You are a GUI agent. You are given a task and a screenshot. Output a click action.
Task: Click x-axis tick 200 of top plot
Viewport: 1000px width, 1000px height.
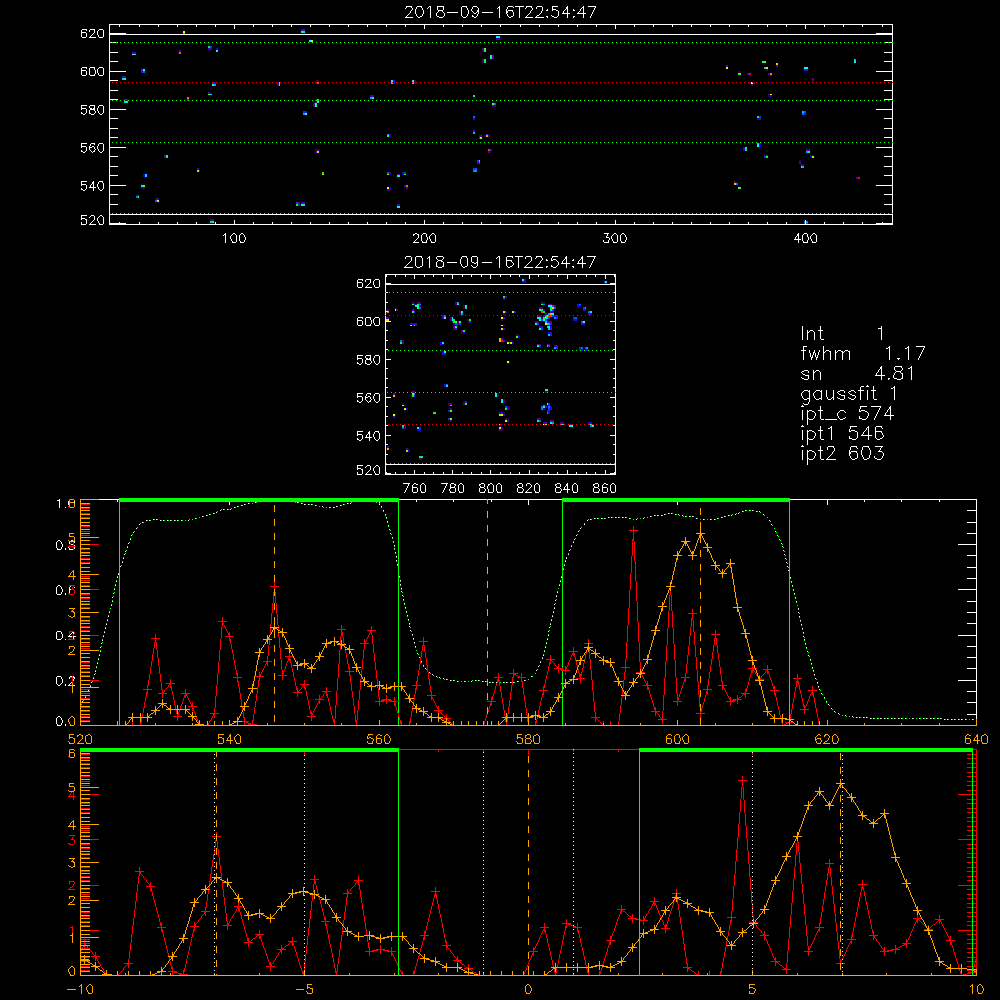(x=425, y=239)
